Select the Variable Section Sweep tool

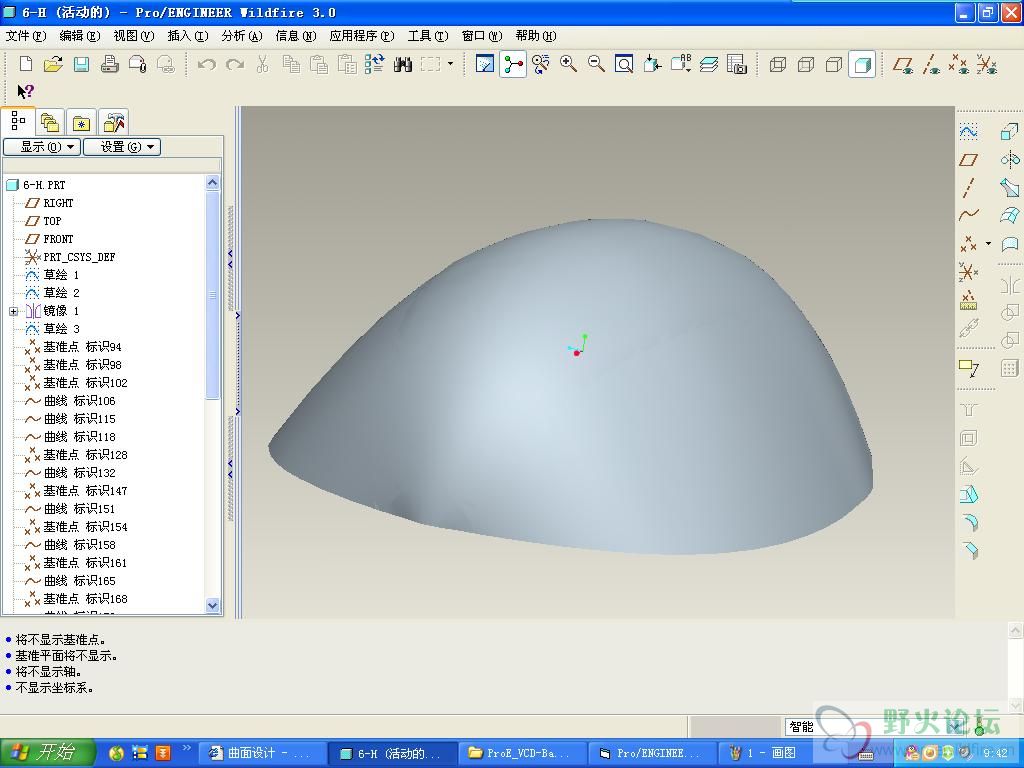point(1010,187)
